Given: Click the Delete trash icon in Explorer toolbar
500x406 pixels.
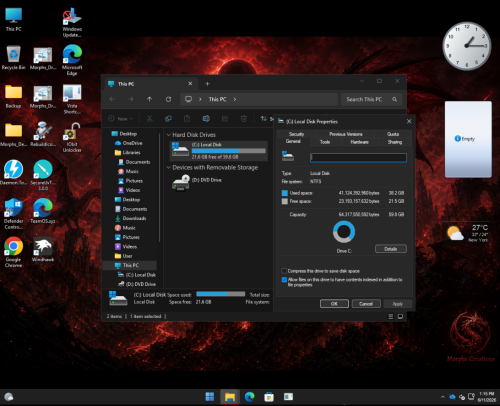Looking at the screenshot, I should pos(244,119).
